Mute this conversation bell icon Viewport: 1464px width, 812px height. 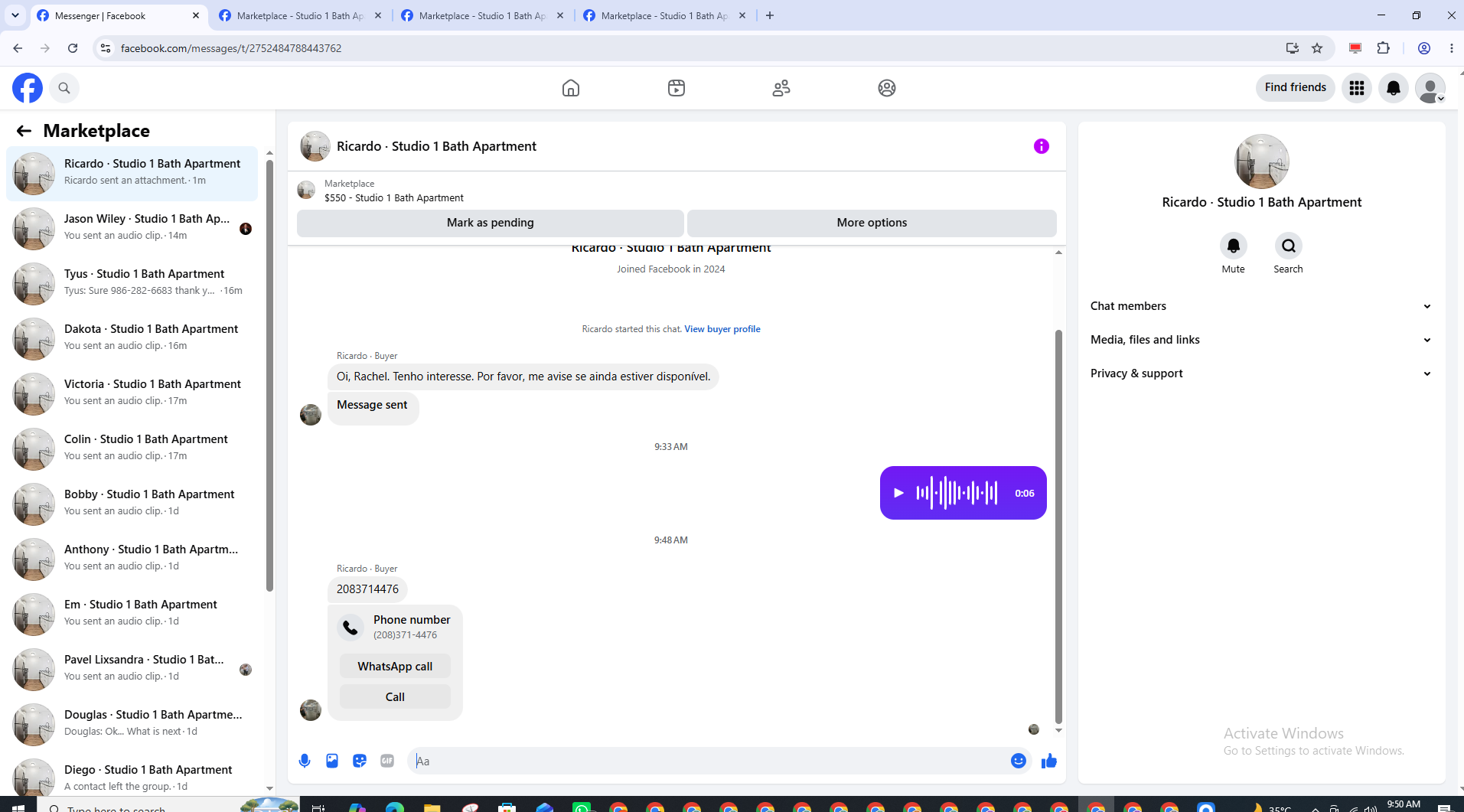tap(1234, 246)
